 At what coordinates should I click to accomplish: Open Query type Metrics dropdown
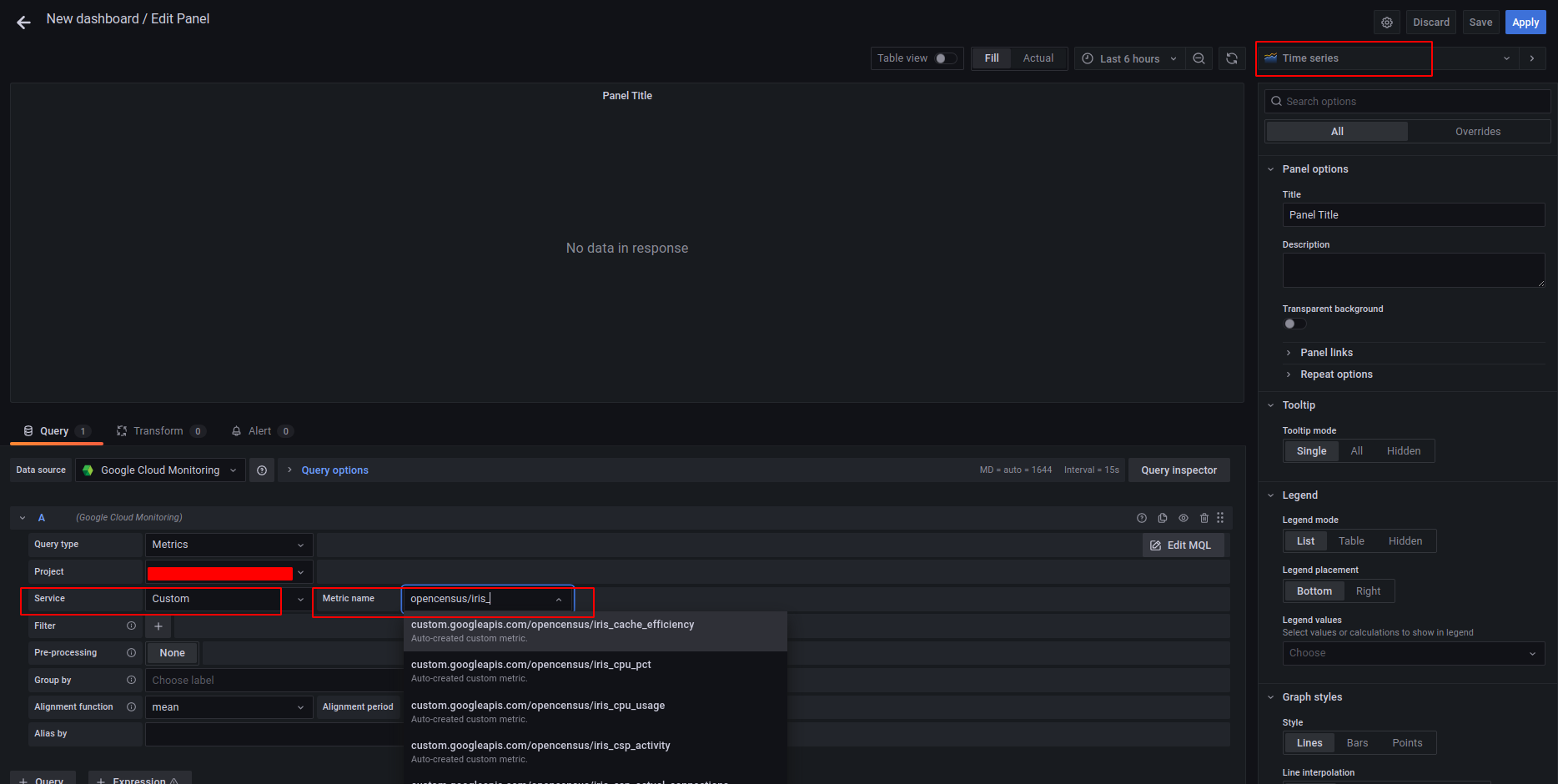tap(229, 545)
